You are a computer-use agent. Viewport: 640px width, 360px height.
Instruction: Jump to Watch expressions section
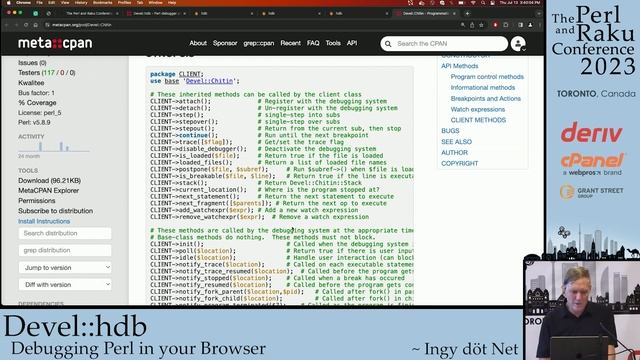pyautogui.click(x=478, y=109)
